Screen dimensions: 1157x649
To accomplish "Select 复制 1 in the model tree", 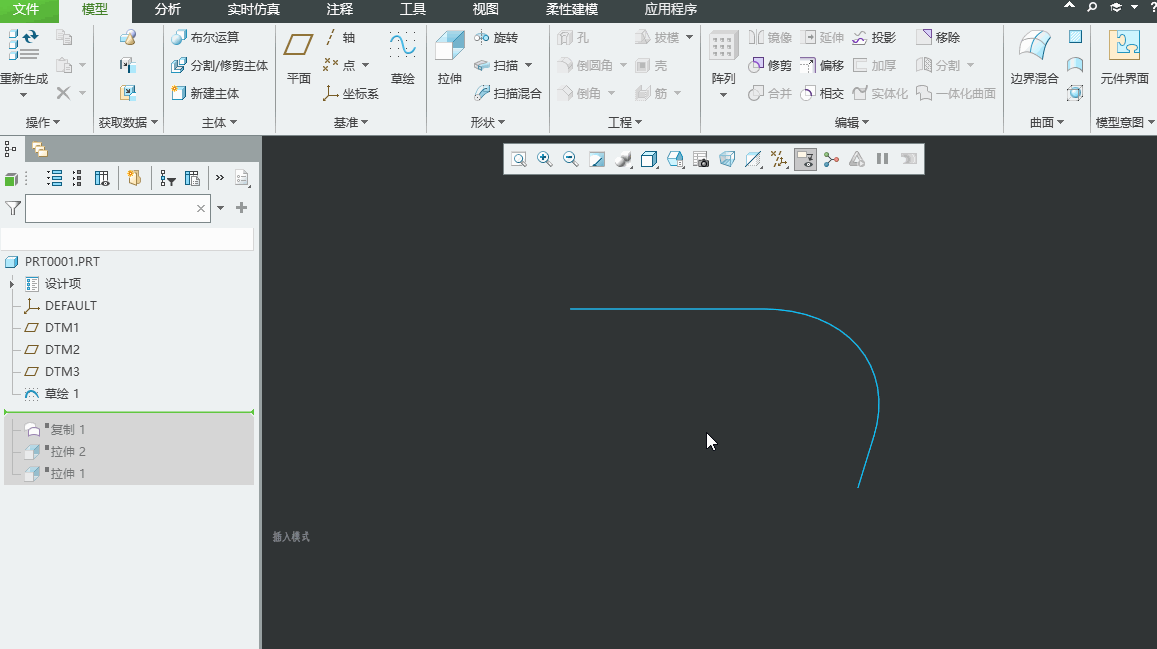I will click(68, 429).
